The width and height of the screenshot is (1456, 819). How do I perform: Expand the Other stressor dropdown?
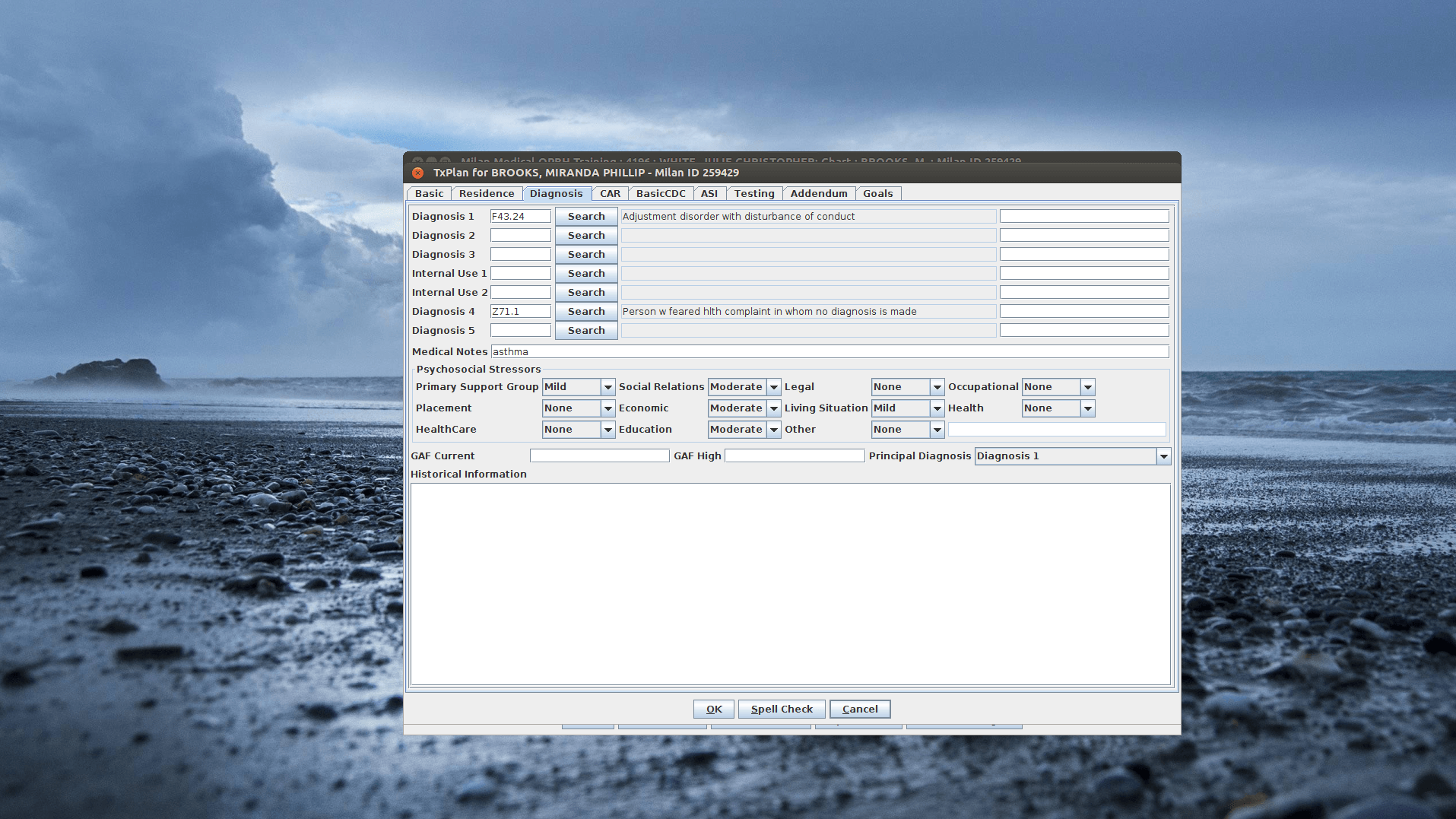pyautogui.click(x=908, y=430)
